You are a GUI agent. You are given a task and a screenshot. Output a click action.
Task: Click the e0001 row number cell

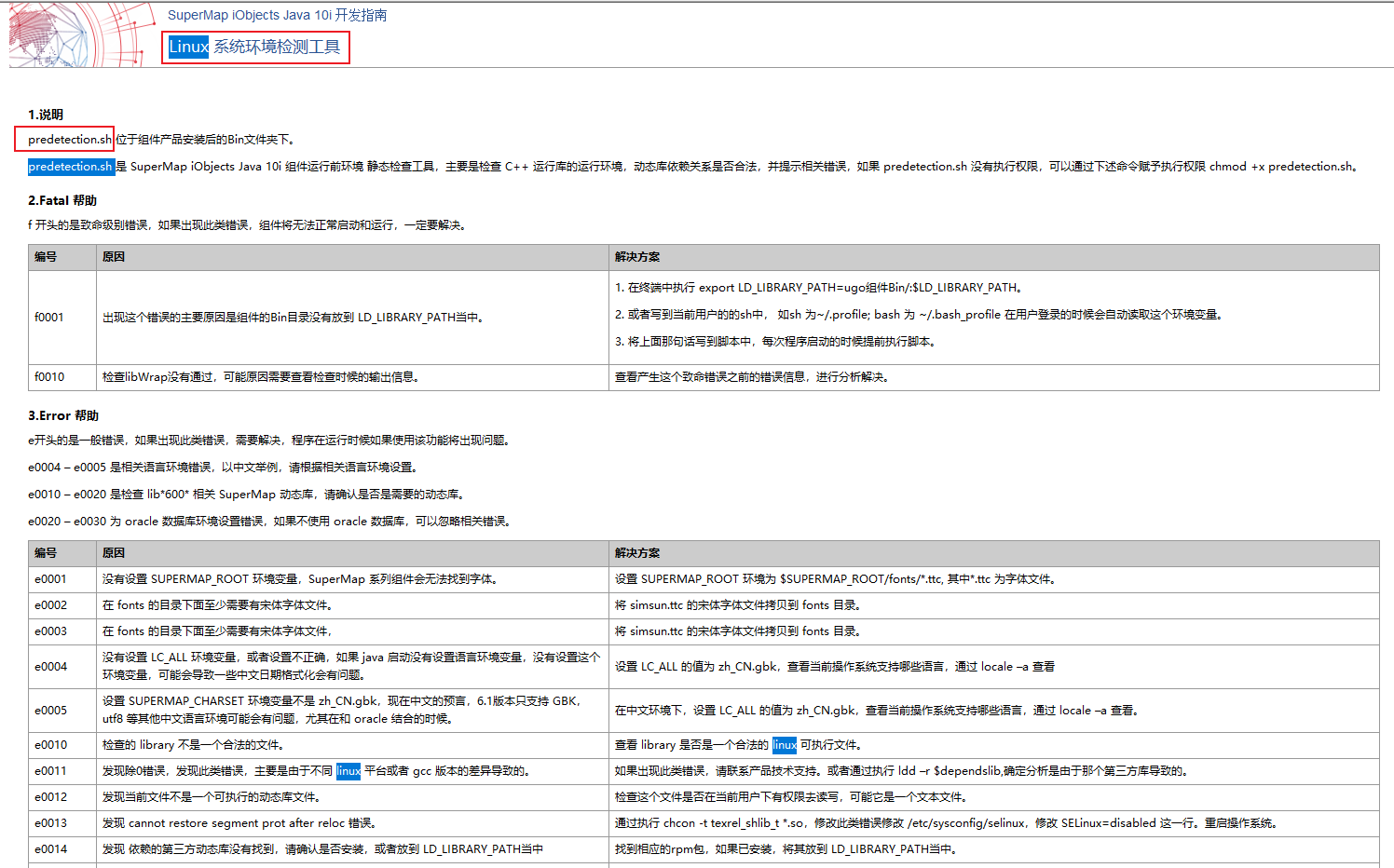click(x=50, y=579)
